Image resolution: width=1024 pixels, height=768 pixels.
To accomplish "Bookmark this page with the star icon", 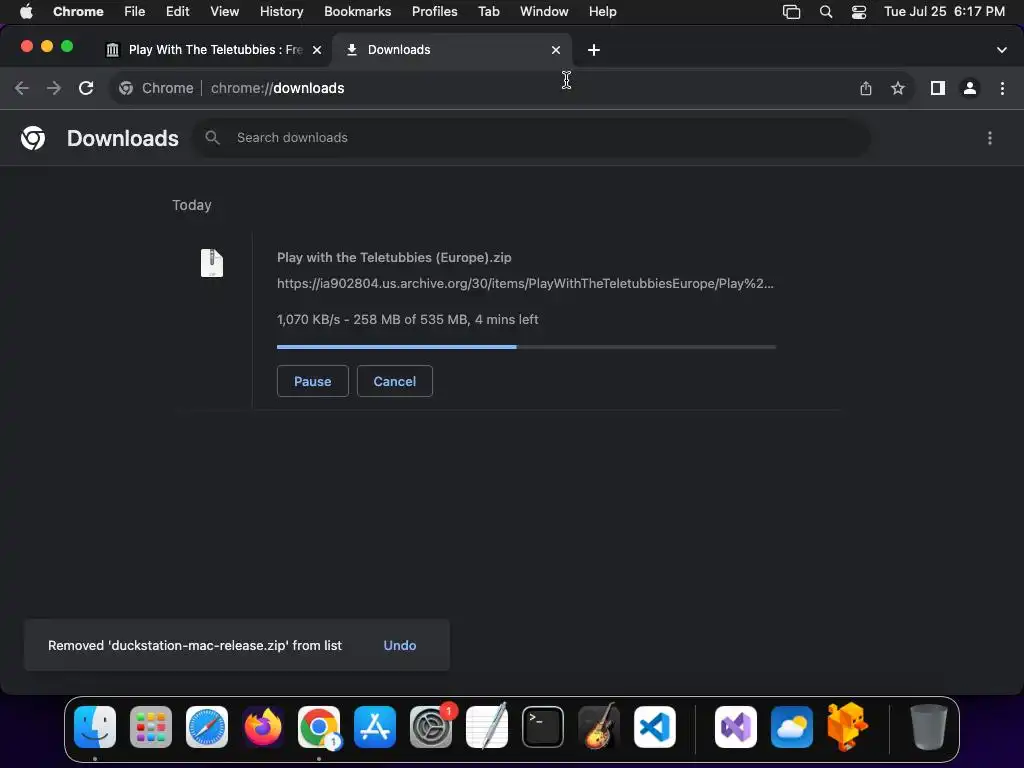I will point(898,88).
